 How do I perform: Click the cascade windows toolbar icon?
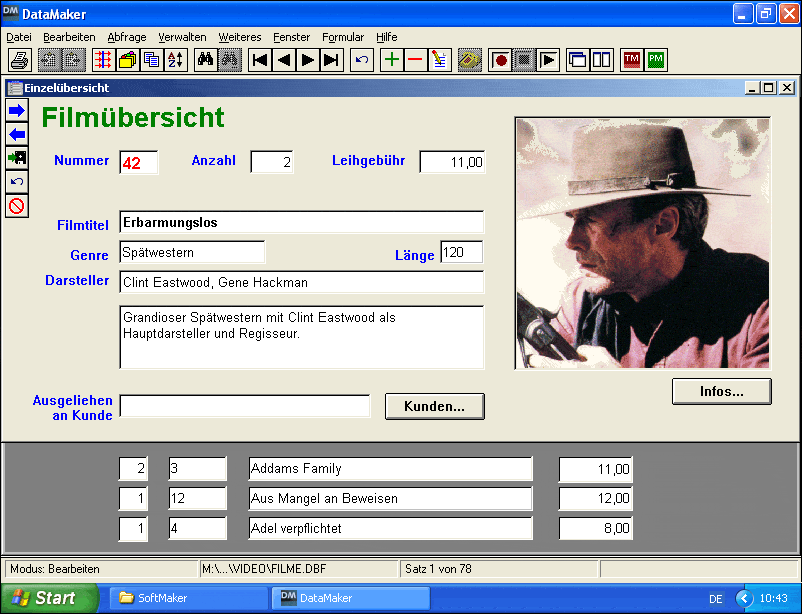pos(578,60)
